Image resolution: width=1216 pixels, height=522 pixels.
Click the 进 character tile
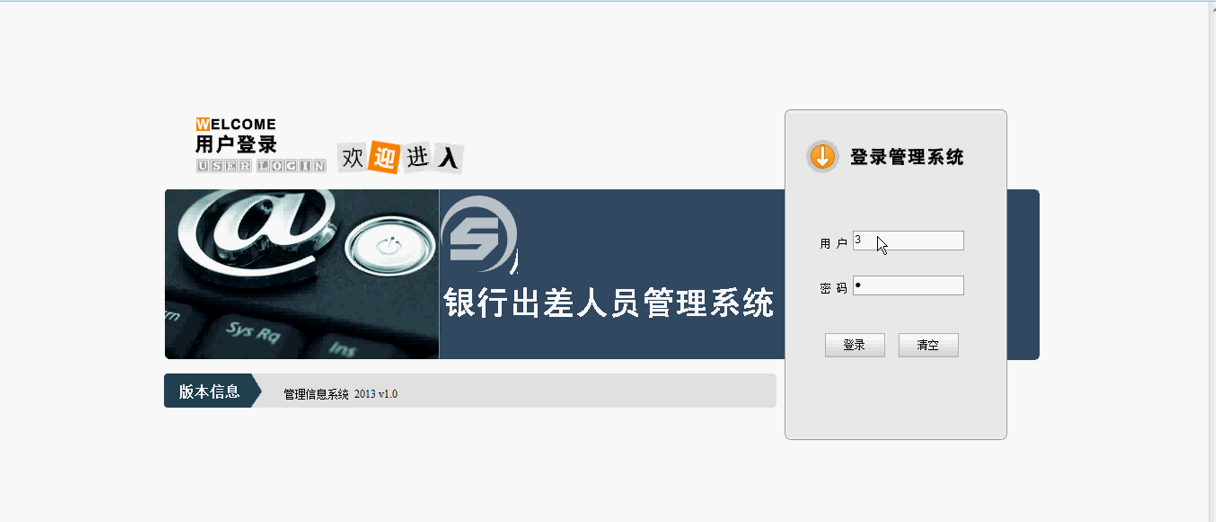coord(418,157)
